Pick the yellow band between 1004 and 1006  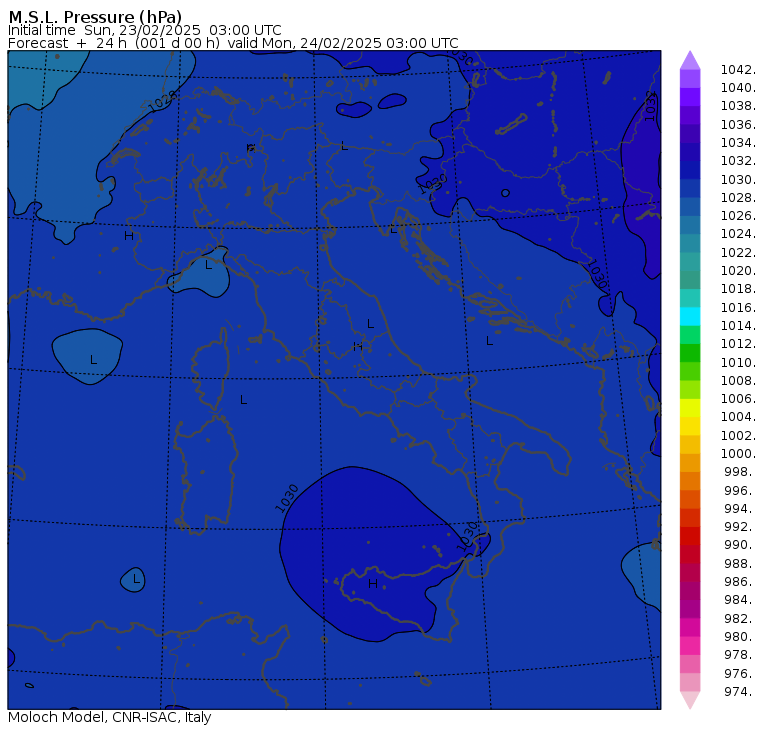pyautogui.click(x=690, y=408)
